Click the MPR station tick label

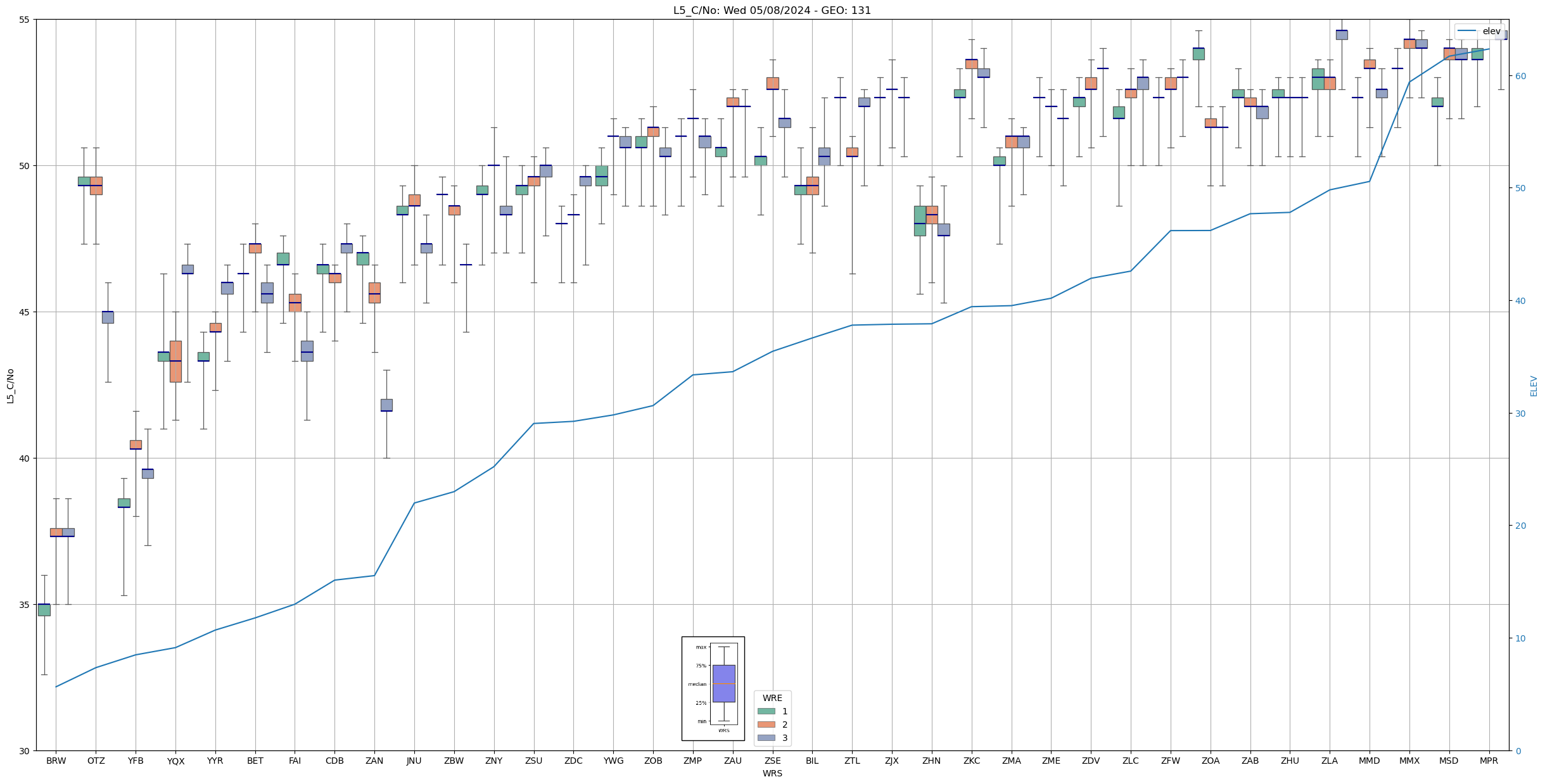pyautogui.click(x=1489, y=761)
